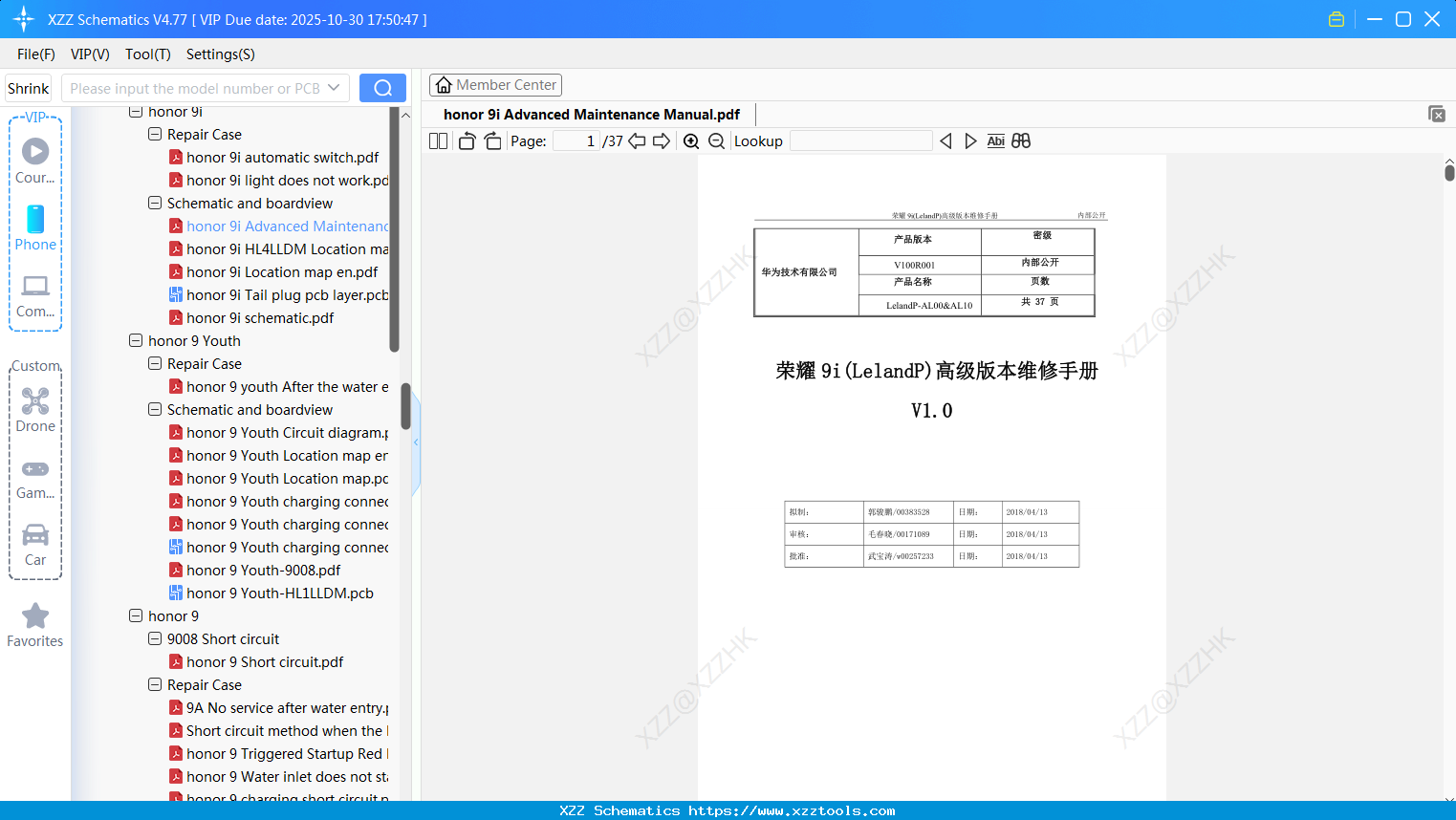Collapse Schematic and boardview under honor 9i
1456x820 pixels.
(155, 204)
